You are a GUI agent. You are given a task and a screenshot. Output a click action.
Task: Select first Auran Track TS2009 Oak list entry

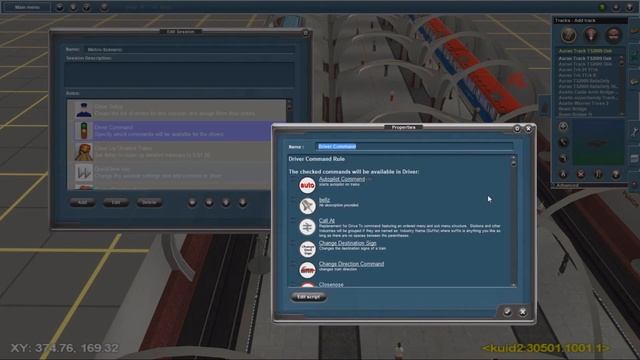pos(585,58)
